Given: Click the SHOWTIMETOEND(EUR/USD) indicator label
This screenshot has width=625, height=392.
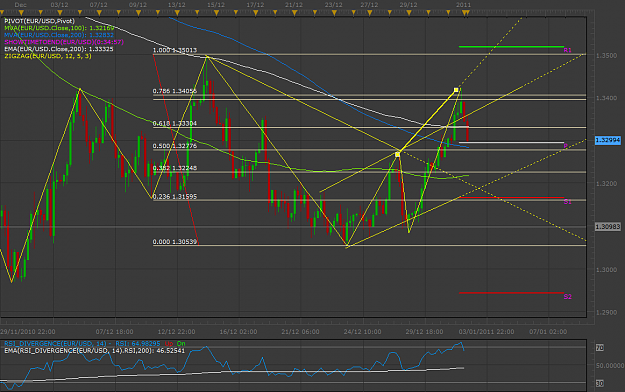Looking at the screenshot, I should click(x=64, y=42).
